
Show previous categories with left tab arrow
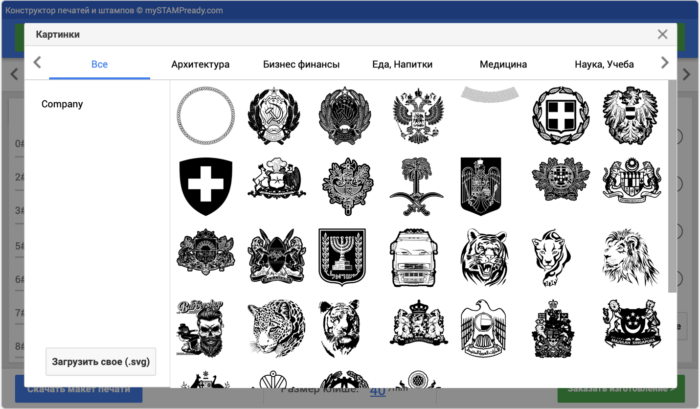tap(37, 63)
